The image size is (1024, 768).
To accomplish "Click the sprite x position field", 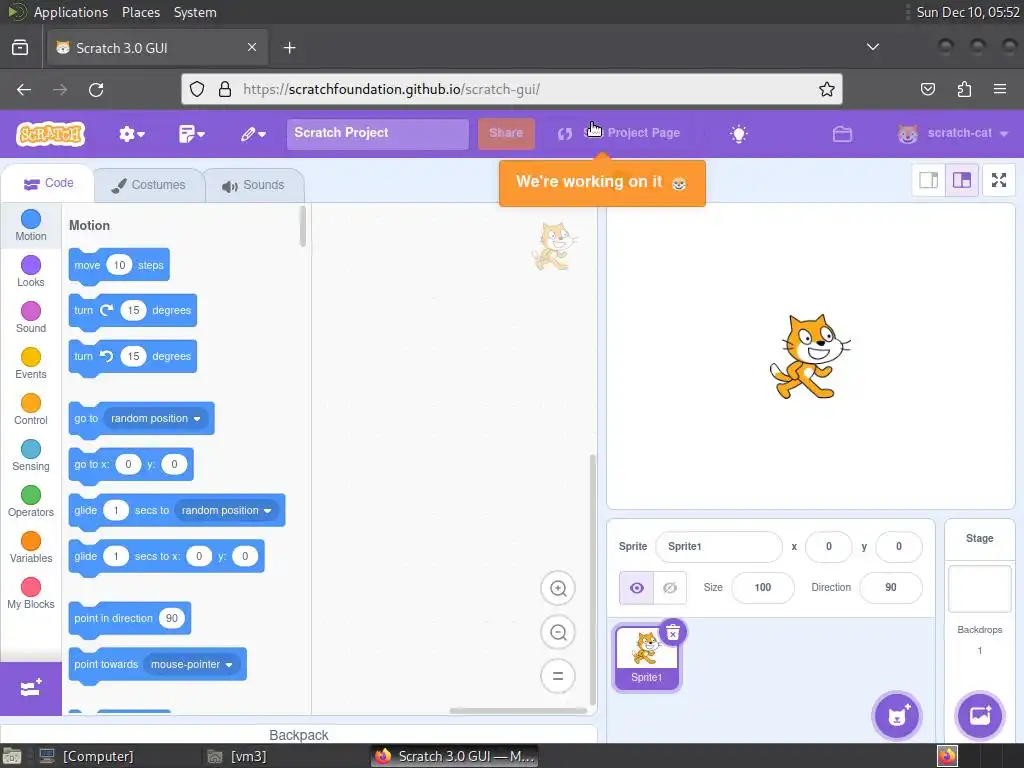I will click(829, 547).
